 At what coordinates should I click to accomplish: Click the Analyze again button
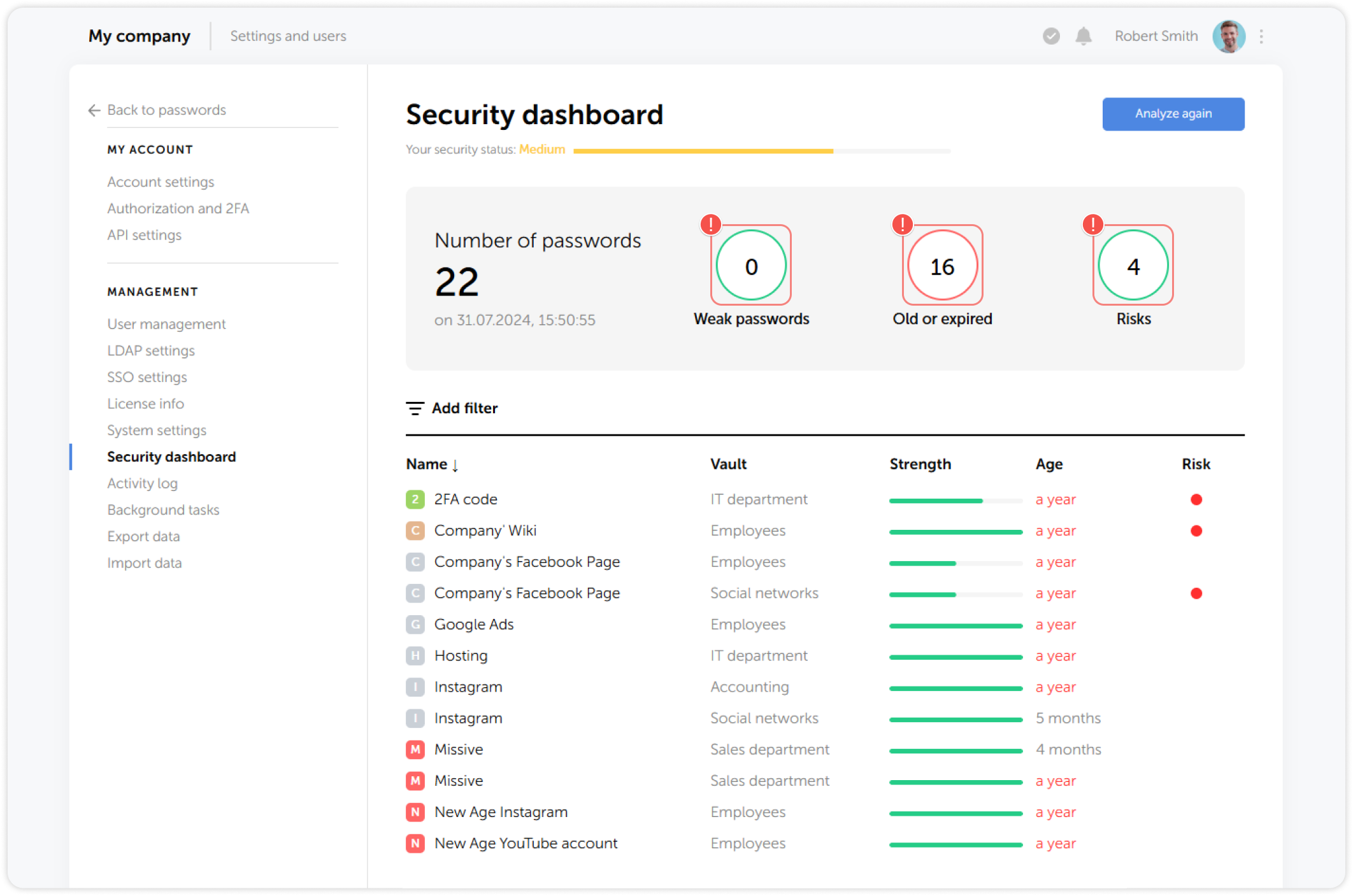pos(1173,114)
